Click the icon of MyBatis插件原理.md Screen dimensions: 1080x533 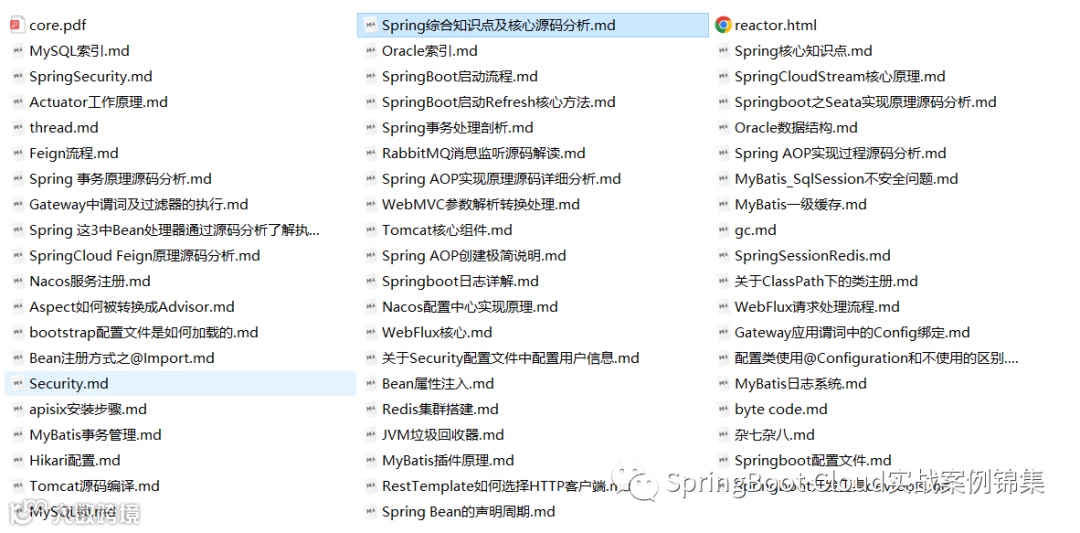point(370,460)
